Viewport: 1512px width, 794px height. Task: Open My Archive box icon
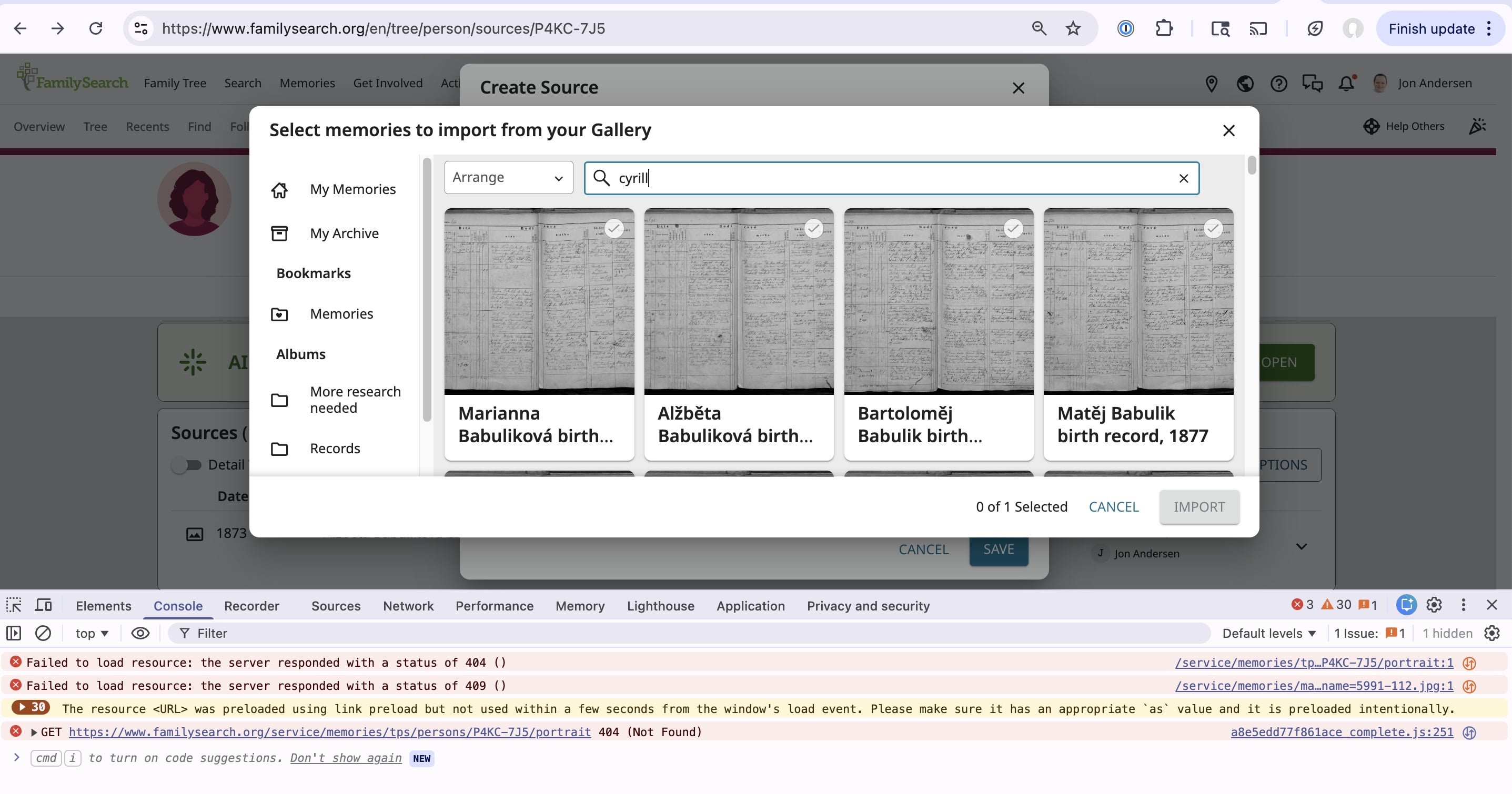(x=279, y=233)
